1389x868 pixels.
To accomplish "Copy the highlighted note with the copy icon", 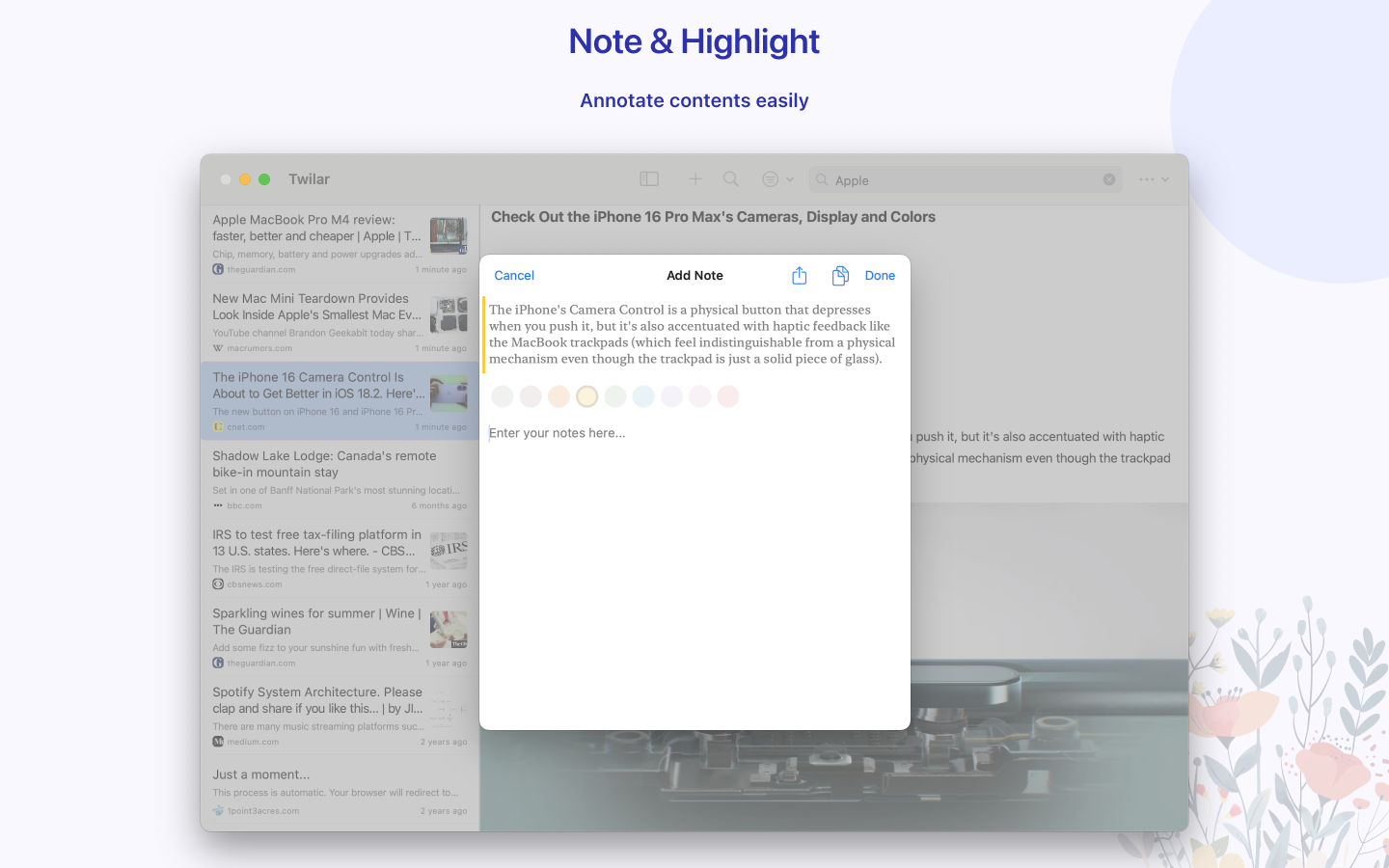I will [840, 276].
